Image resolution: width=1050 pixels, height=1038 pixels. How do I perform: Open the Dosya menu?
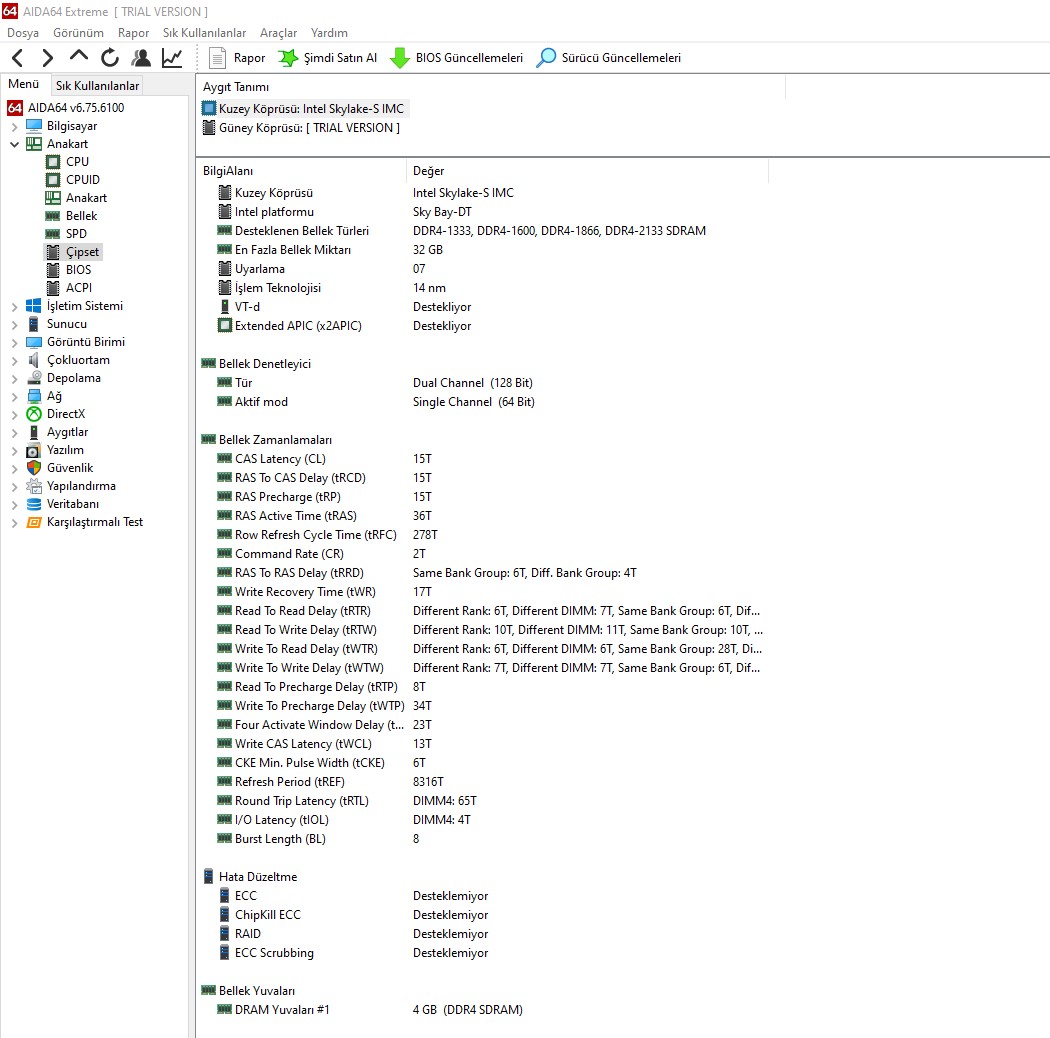coord(23,33)
